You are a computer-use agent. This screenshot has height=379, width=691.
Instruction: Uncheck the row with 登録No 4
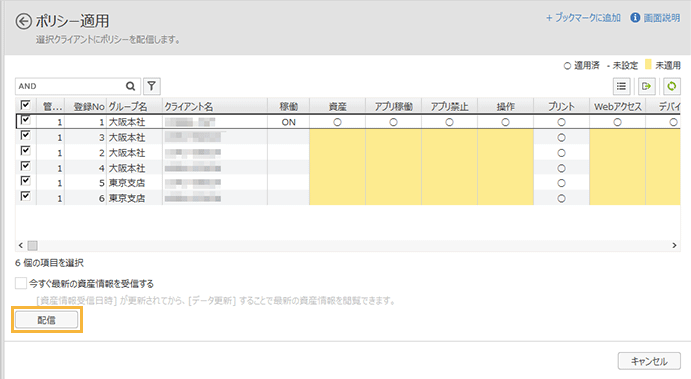pyautogui.click(x=26, y=166)
